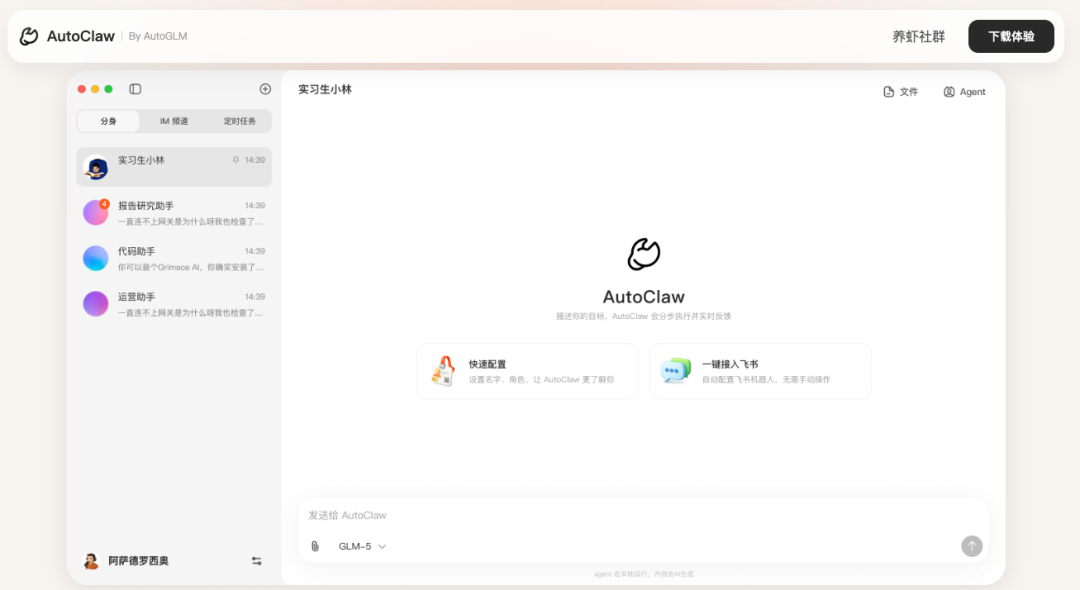This screenshot has width=1080, height=590.
Task: Switch to the IM 频道 tab
Action: point(173,120)
